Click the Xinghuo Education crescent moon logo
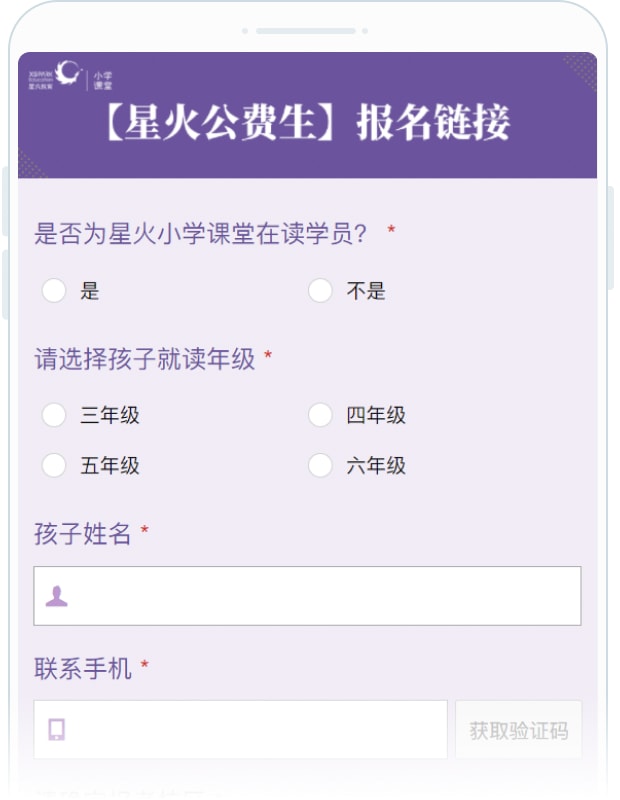 tap(67, 74)
